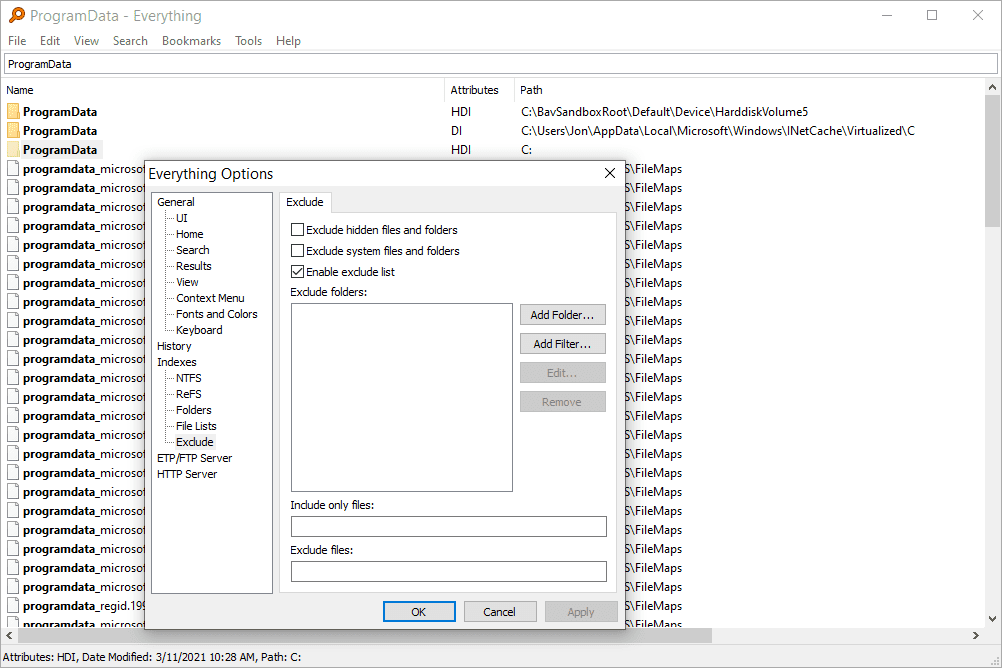Screen dimensions: 1002x668
Task: Click the Everything magnifier app icon in title bar
Action: (16, 15)
